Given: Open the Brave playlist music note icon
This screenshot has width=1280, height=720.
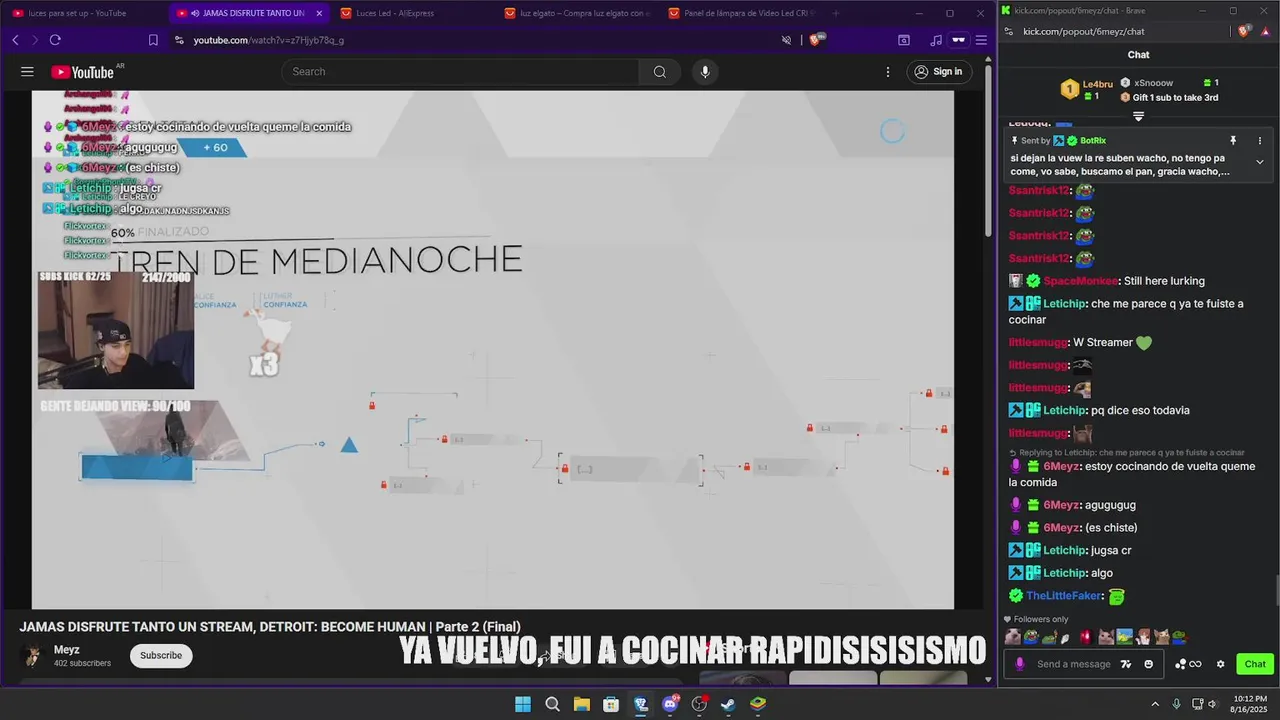Looking at the screenshot, I should pyautogui.click(x=936, y=40).
